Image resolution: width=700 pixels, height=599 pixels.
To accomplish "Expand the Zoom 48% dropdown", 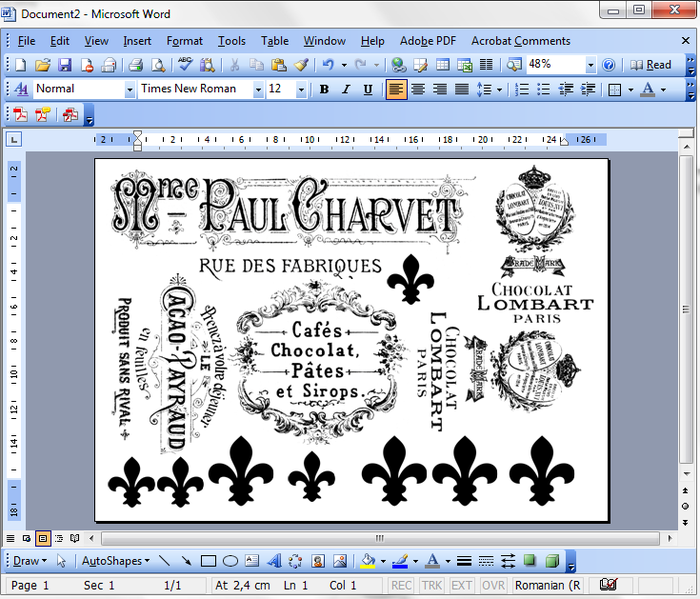I will tap(591, 65).
